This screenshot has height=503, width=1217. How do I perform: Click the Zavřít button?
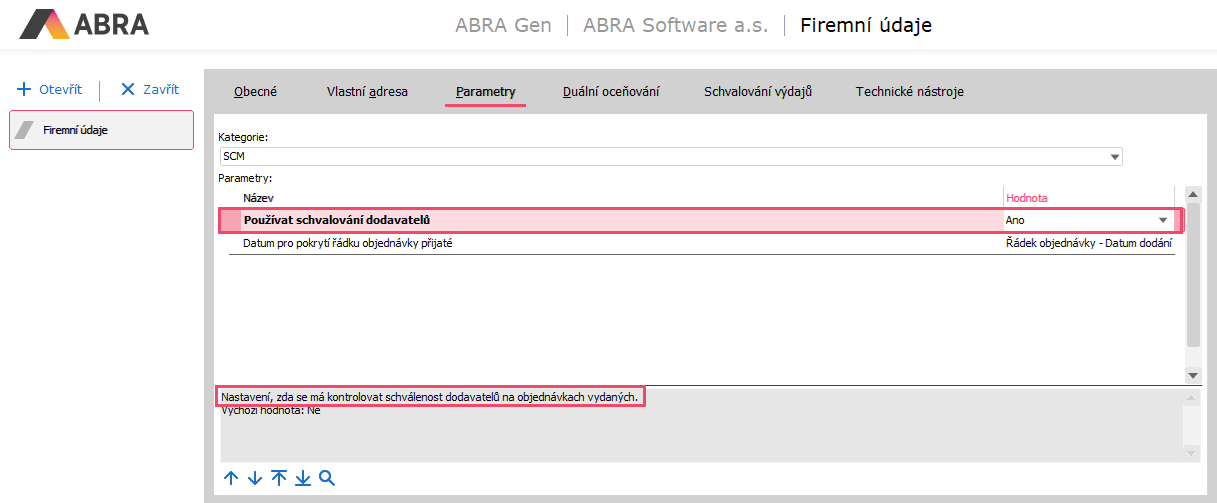[x=149, y=89]
